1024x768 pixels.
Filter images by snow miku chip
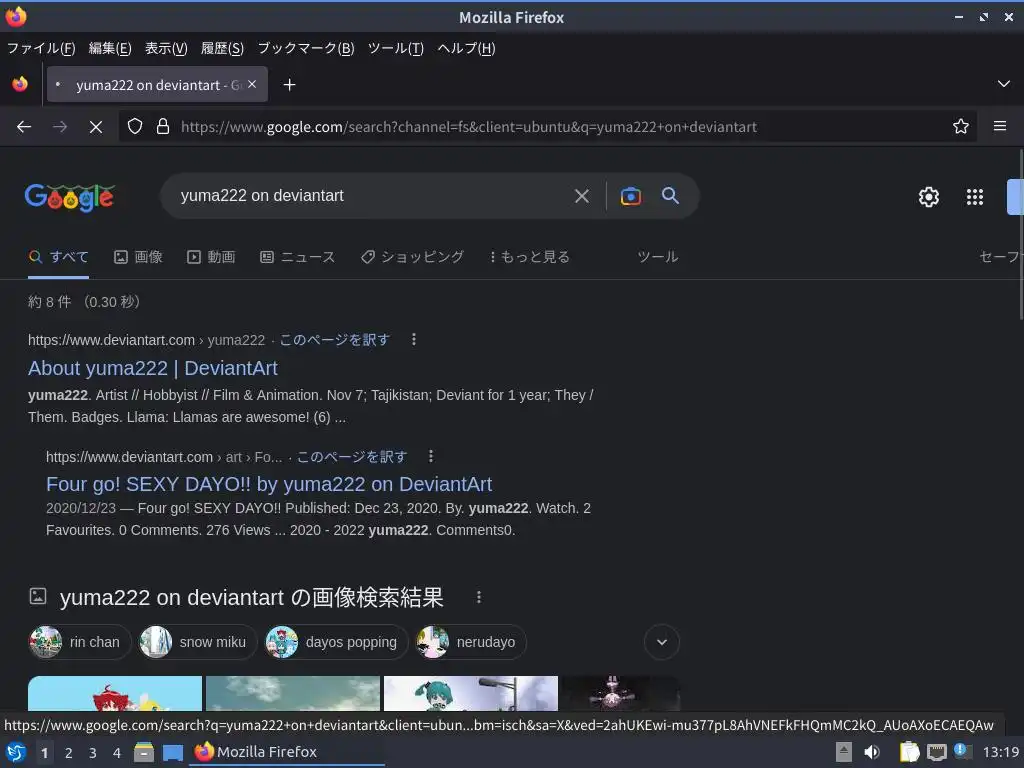[198, 642]
